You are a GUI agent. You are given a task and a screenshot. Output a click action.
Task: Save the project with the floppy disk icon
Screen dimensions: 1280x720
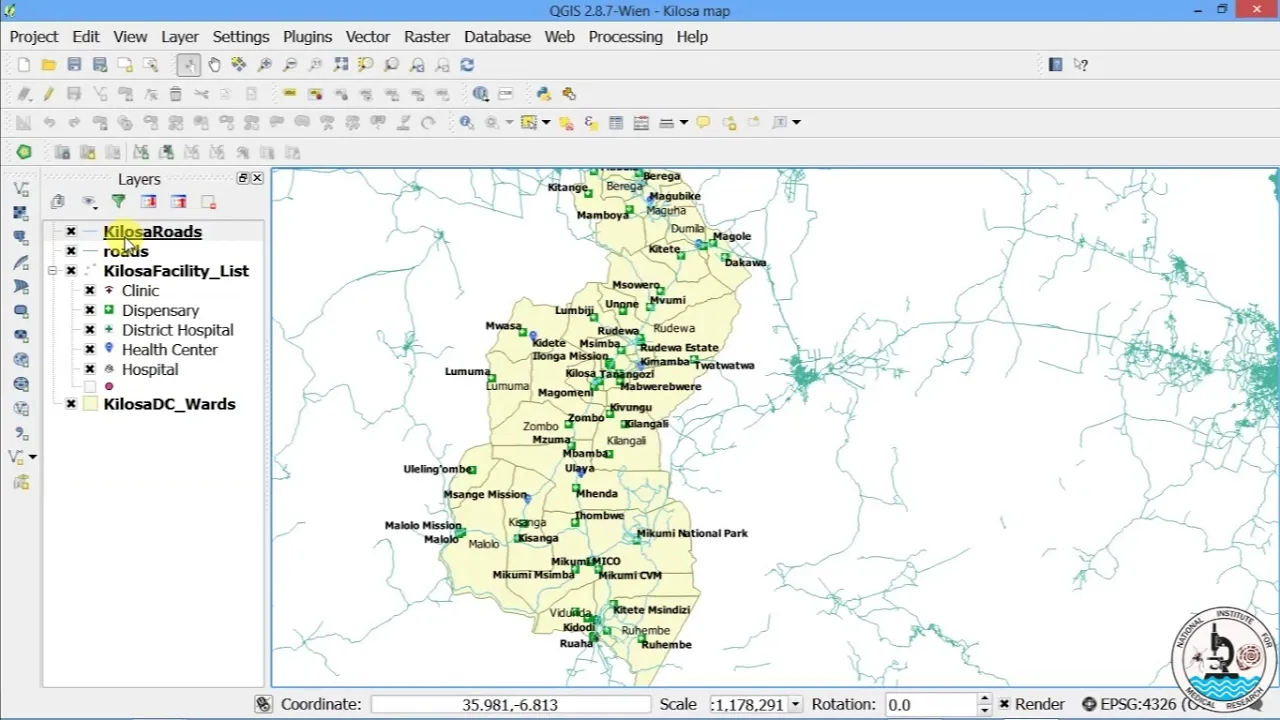tap(74, 65)
